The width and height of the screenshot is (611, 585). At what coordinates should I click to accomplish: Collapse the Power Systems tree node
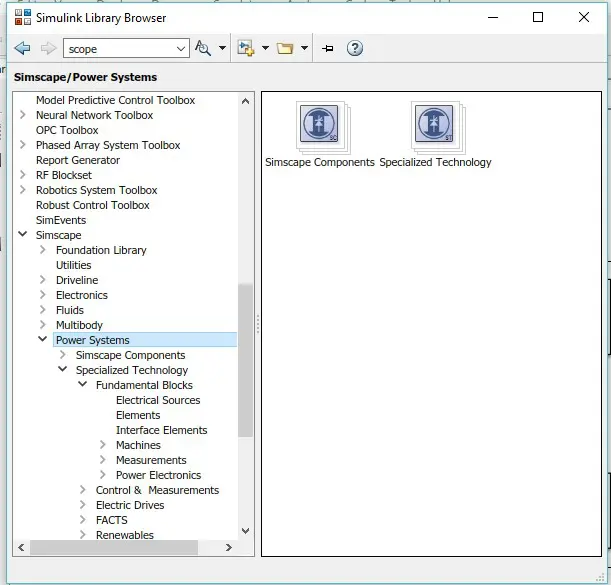(x=43, y=340)
